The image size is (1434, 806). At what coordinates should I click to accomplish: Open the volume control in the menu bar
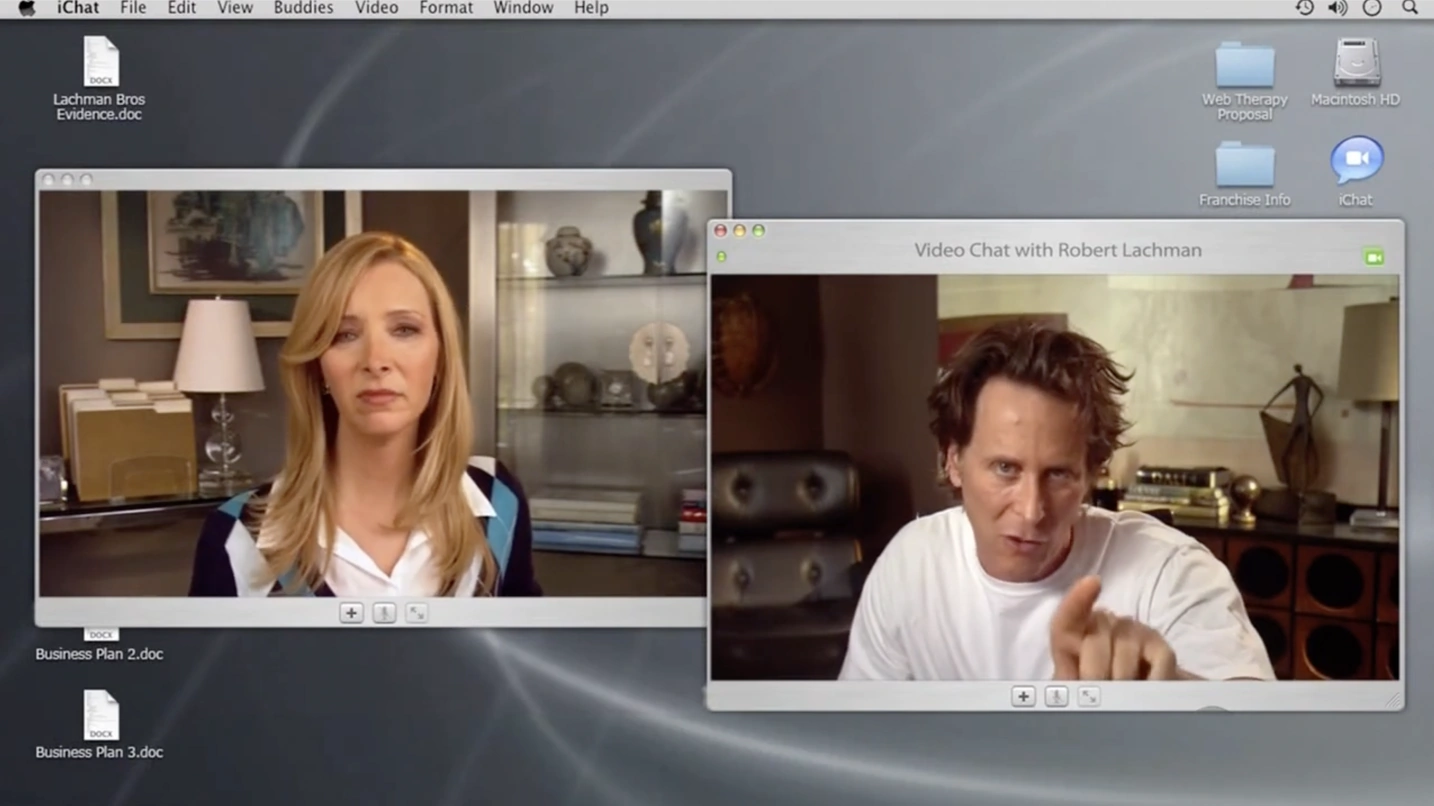click(1338, 8)
